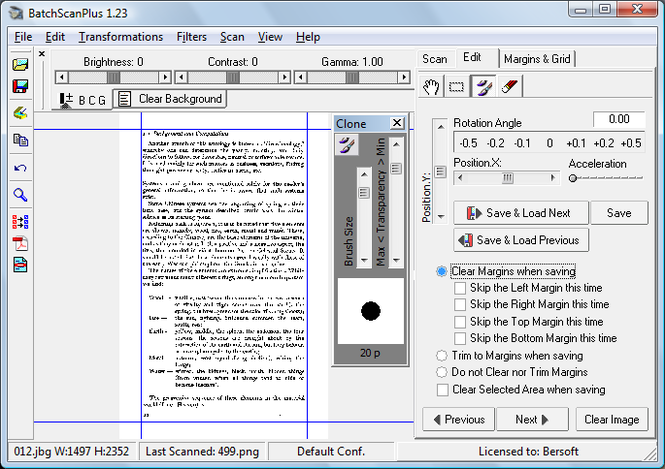Click the Acceleration slider knob

573,178
